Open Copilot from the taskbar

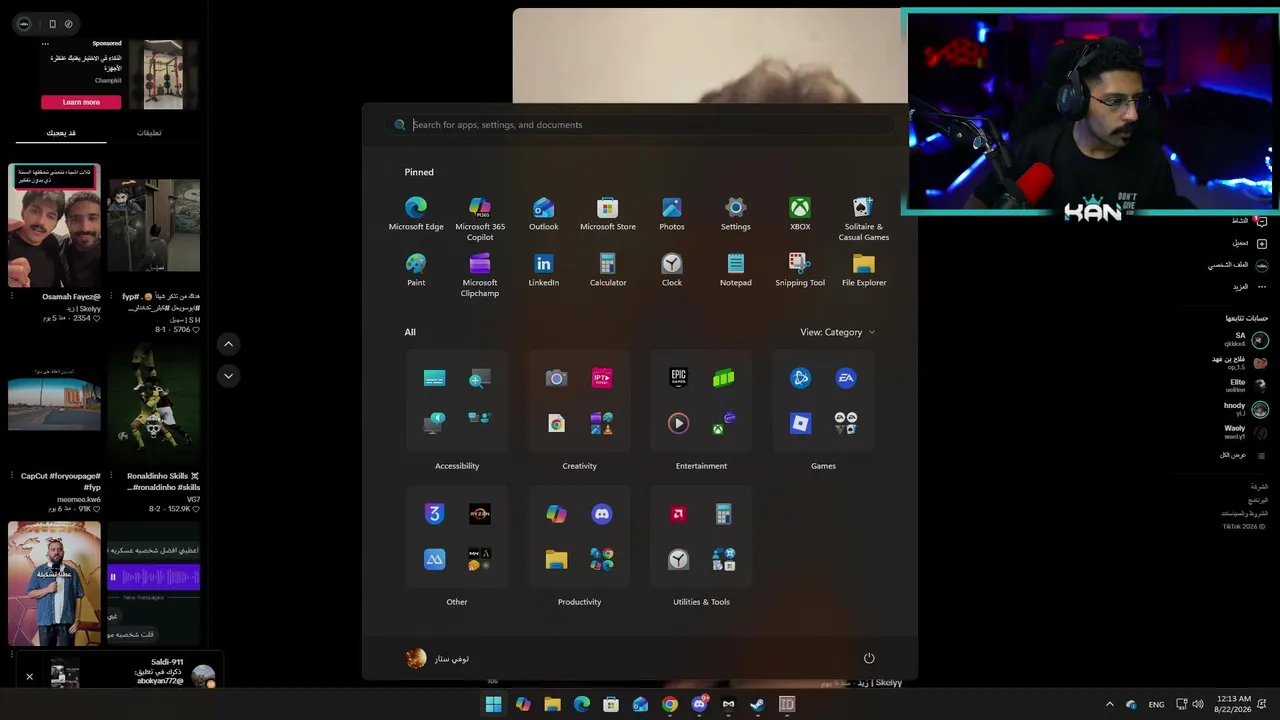523,704
